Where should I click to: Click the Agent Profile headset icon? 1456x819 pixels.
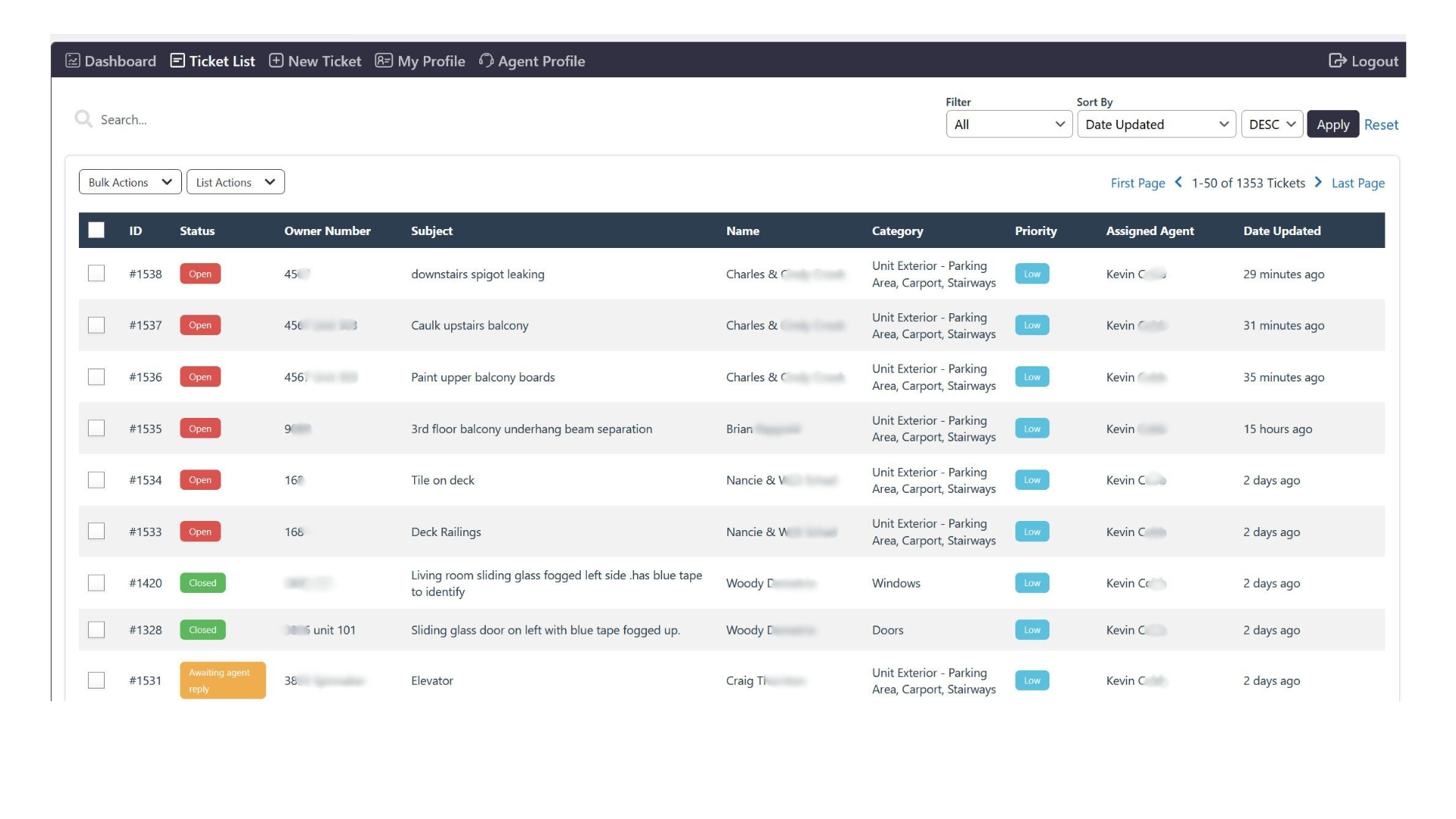point(486,61)
